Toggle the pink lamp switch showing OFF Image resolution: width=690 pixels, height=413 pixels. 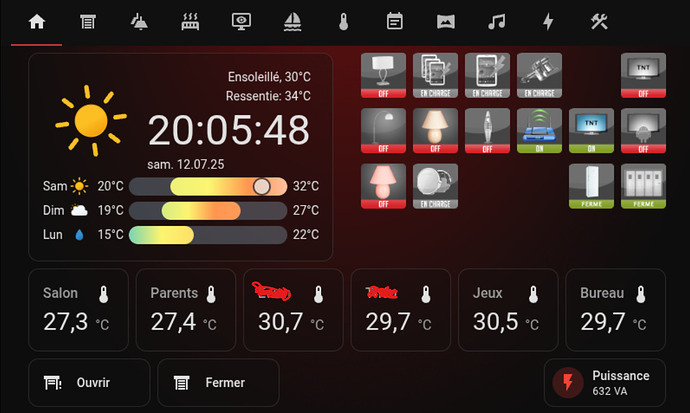coord(383,186)
